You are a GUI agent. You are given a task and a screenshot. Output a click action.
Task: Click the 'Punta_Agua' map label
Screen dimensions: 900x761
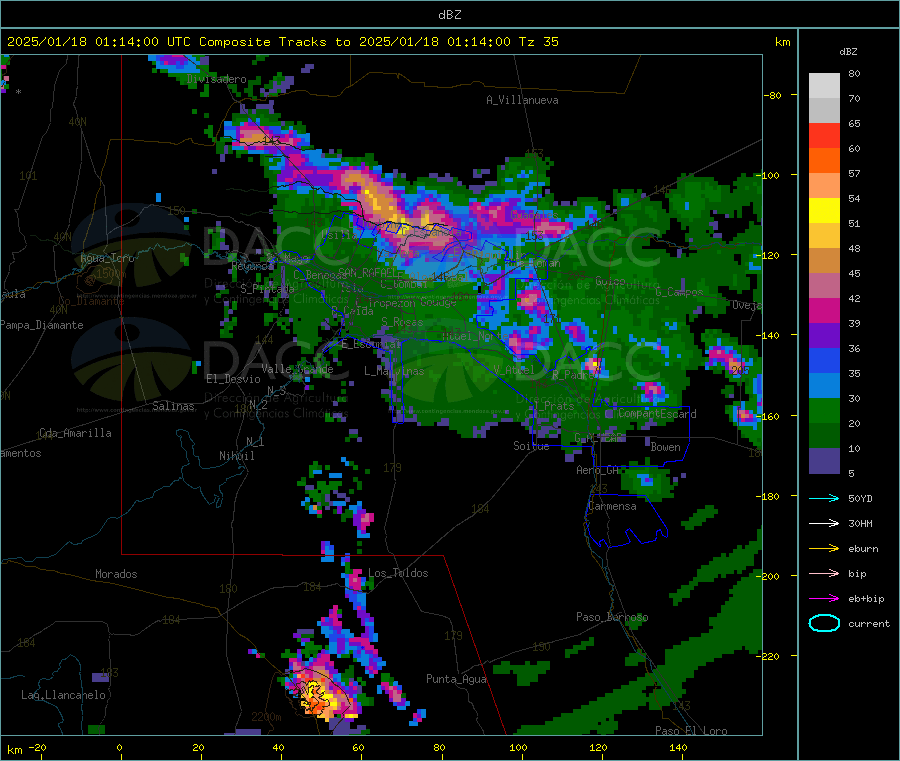tap(456, 679)
